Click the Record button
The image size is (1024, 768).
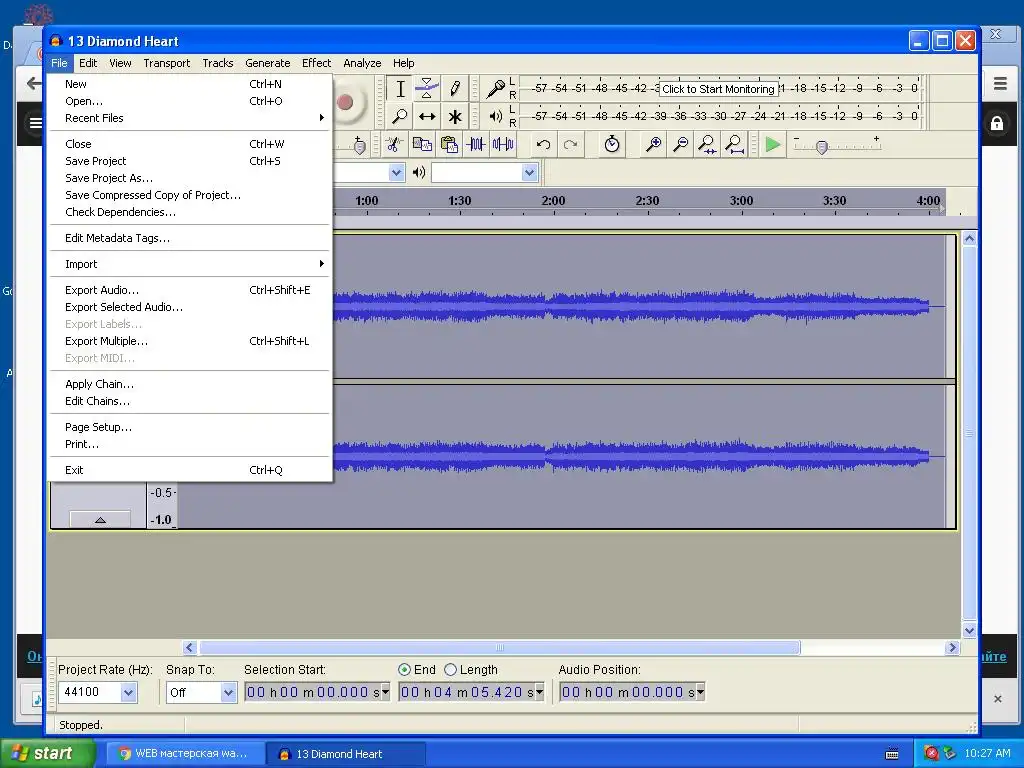[347, 103]
